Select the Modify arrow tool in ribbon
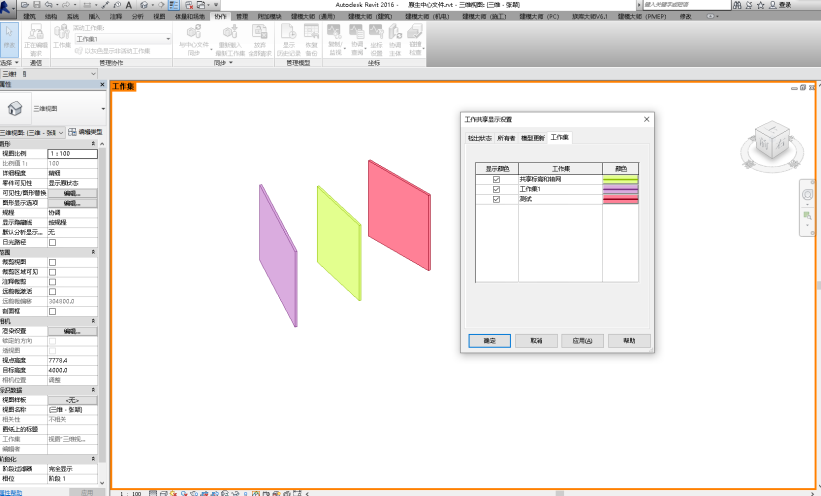Viewport: 821px width, 496px height. [9, 40]
